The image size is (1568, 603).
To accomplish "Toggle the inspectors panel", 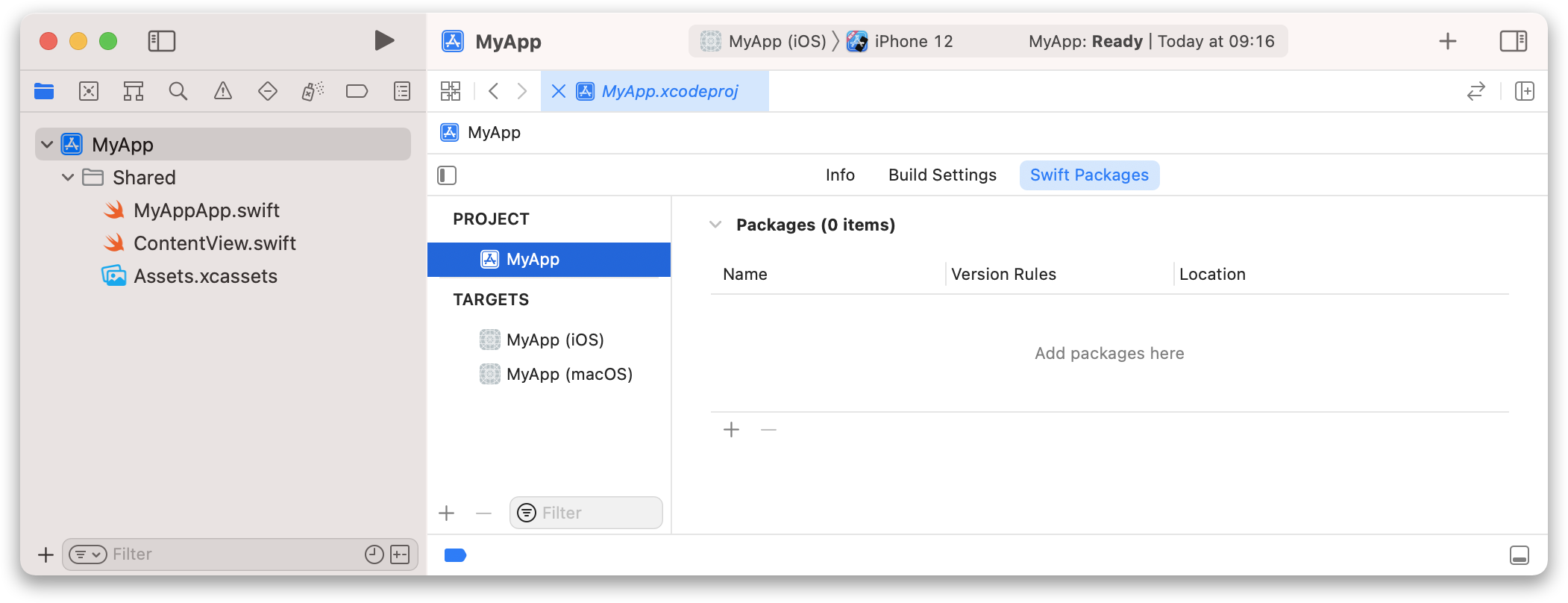I will [1514, 41].
